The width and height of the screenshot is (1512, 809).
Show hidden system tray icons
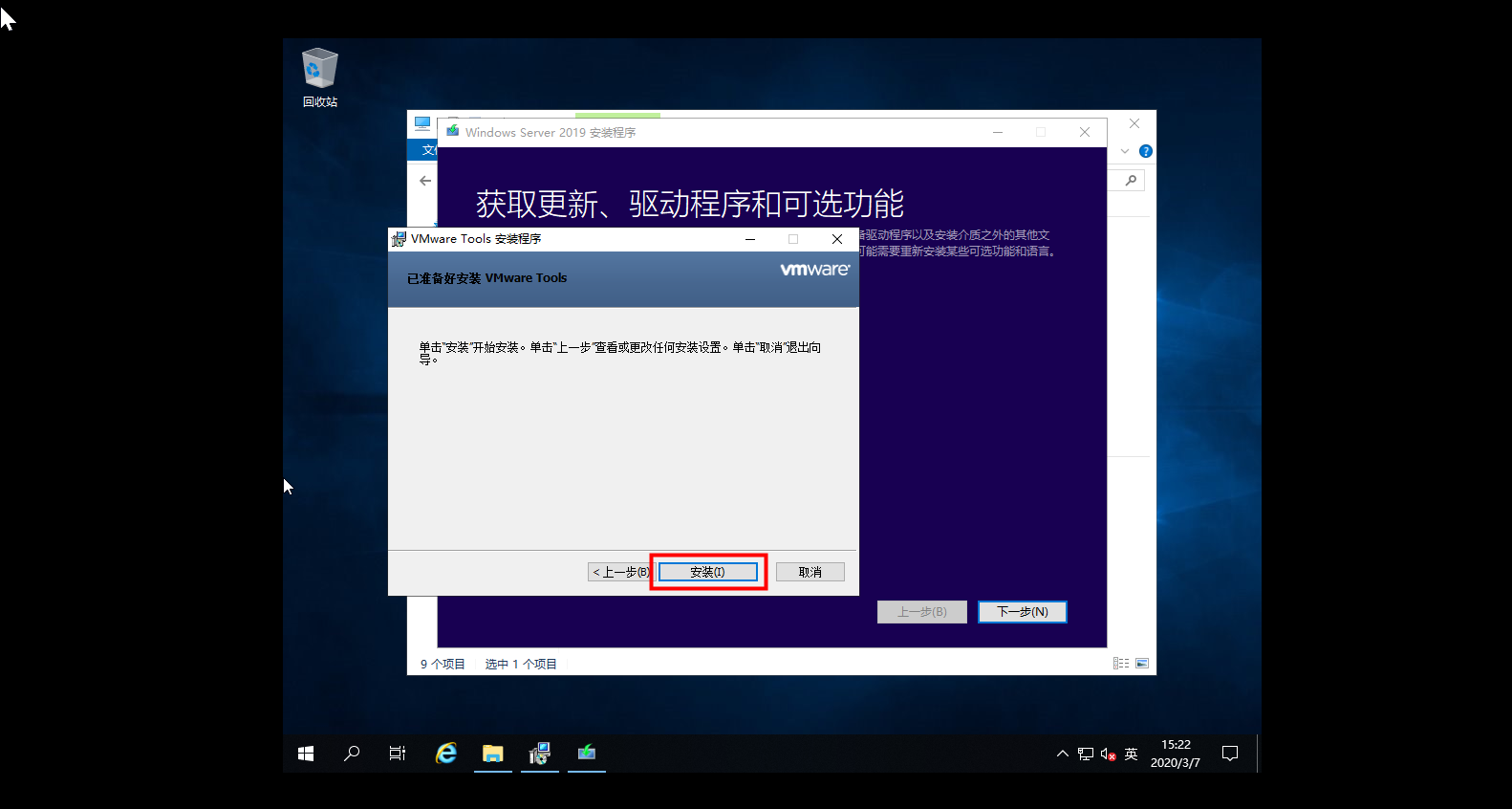click(x=1062, y=754)
